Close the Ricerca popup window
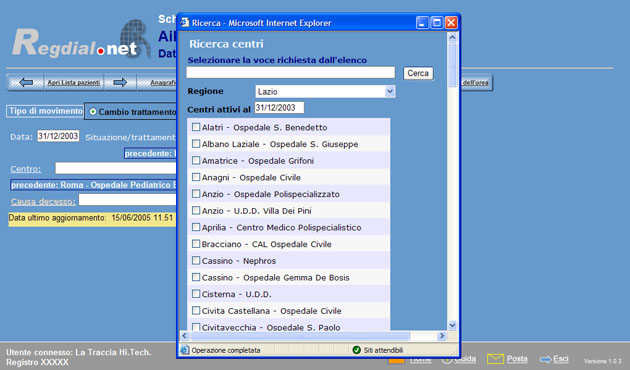630x370 pixels. [x=451, y=22]
